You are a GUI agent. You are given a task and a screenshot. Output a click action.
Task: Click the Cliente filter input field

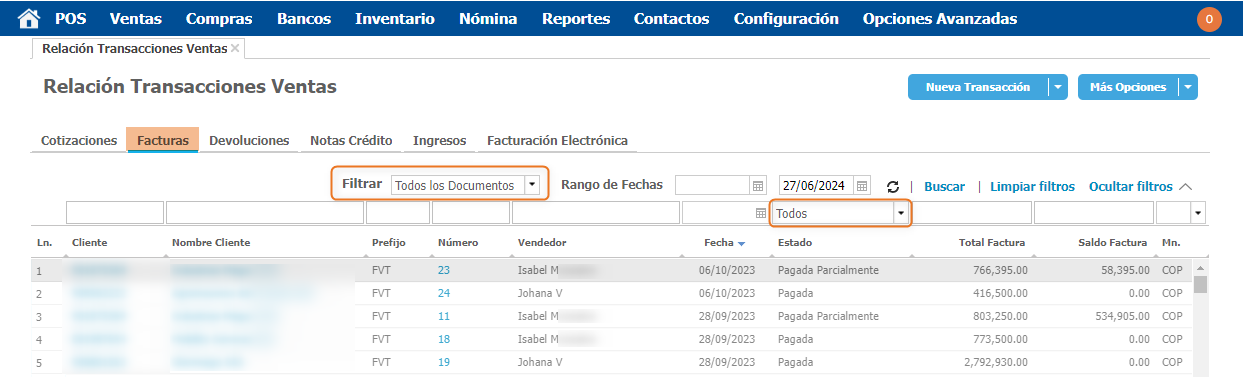click(115, 213)
